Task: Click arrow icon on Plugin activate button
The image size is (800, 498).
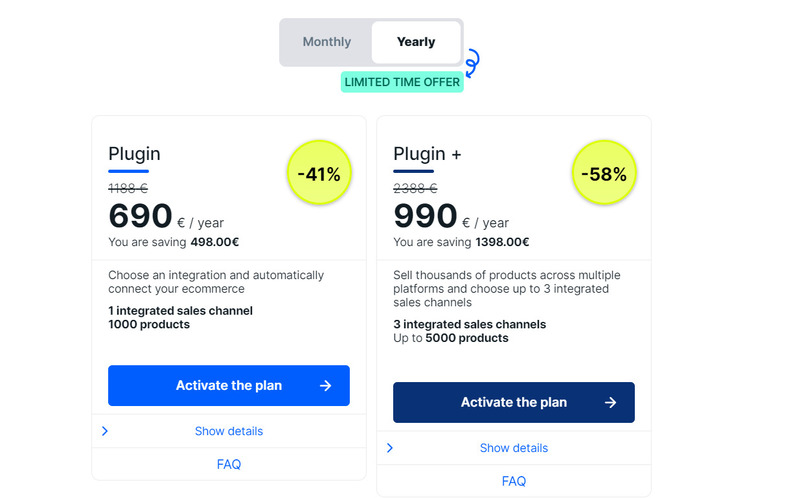Action: 326,386
